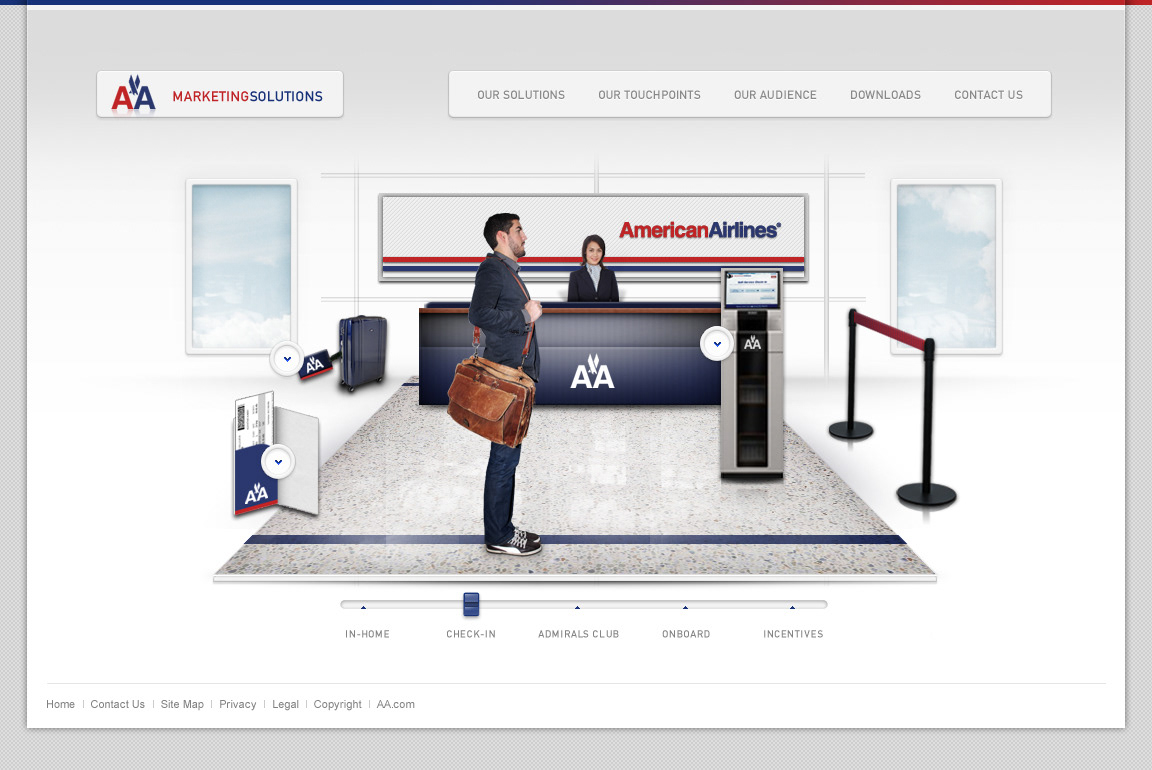Click the boarding pass ticket jacket
This screenshot has width=1152, height=770.
pyautogui.click(x=276, y=456)
